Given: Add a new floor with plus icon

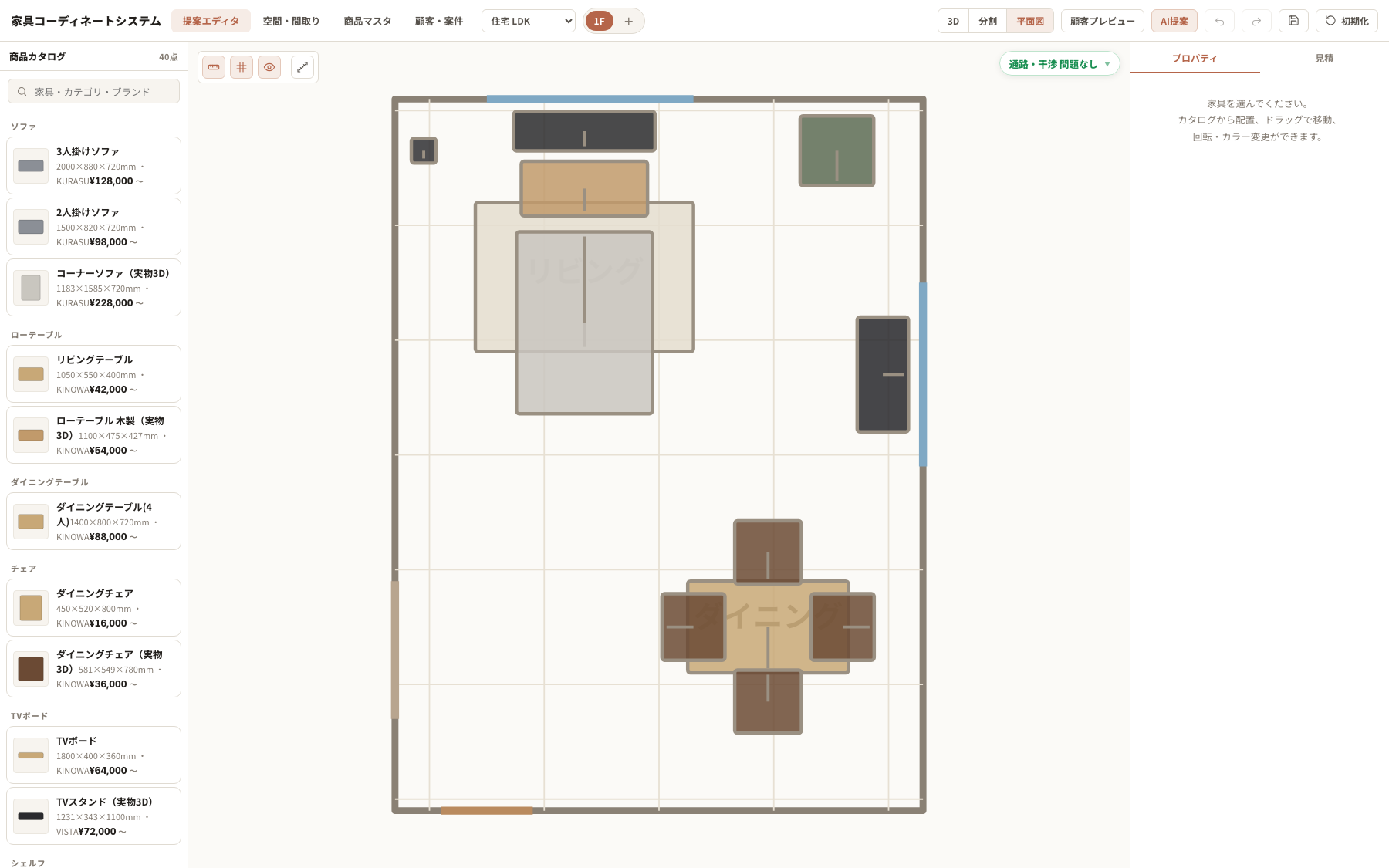Looking at the screenshot, I should tap(629, 21).
